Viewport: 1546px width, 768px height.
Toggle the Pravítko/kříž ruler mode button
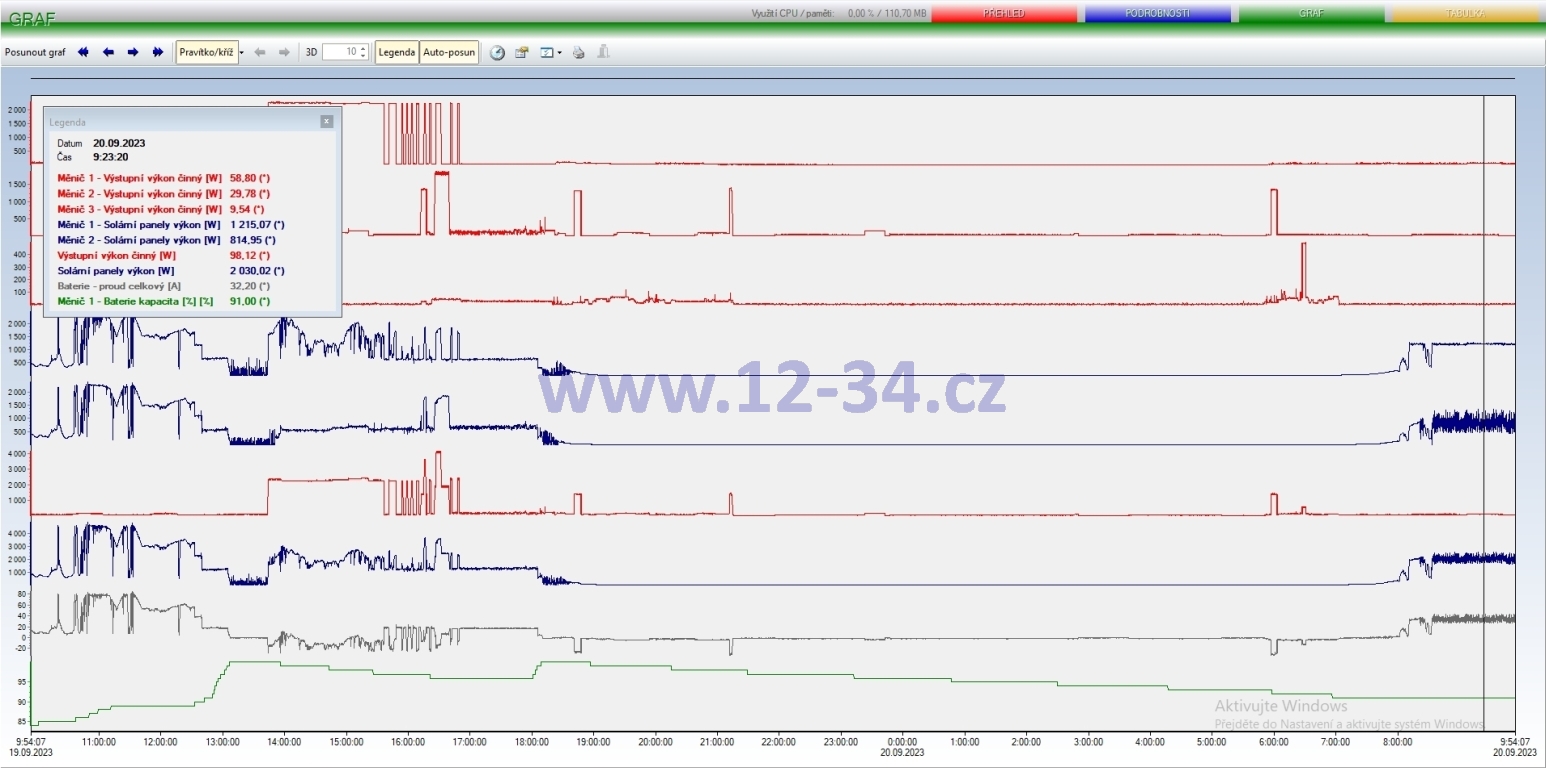tap(207, 52)
